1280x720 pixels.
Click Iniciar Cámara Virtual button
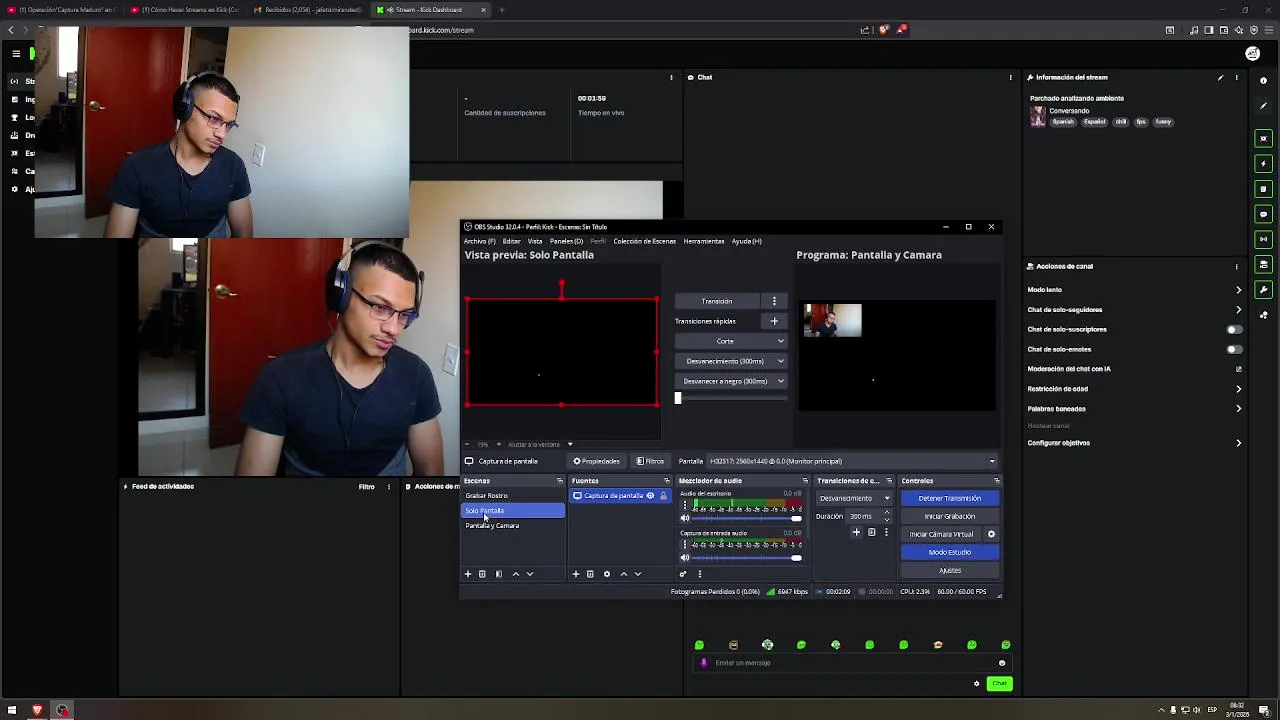pos(941,534)
